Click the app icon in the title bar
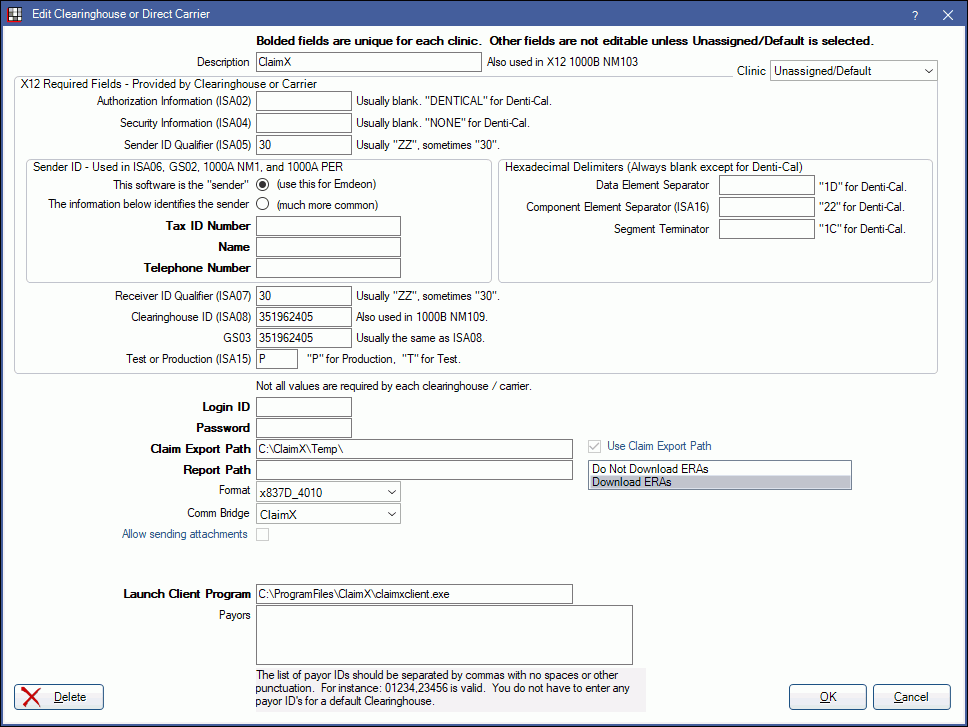968x727 pixels. click(14, 14)
